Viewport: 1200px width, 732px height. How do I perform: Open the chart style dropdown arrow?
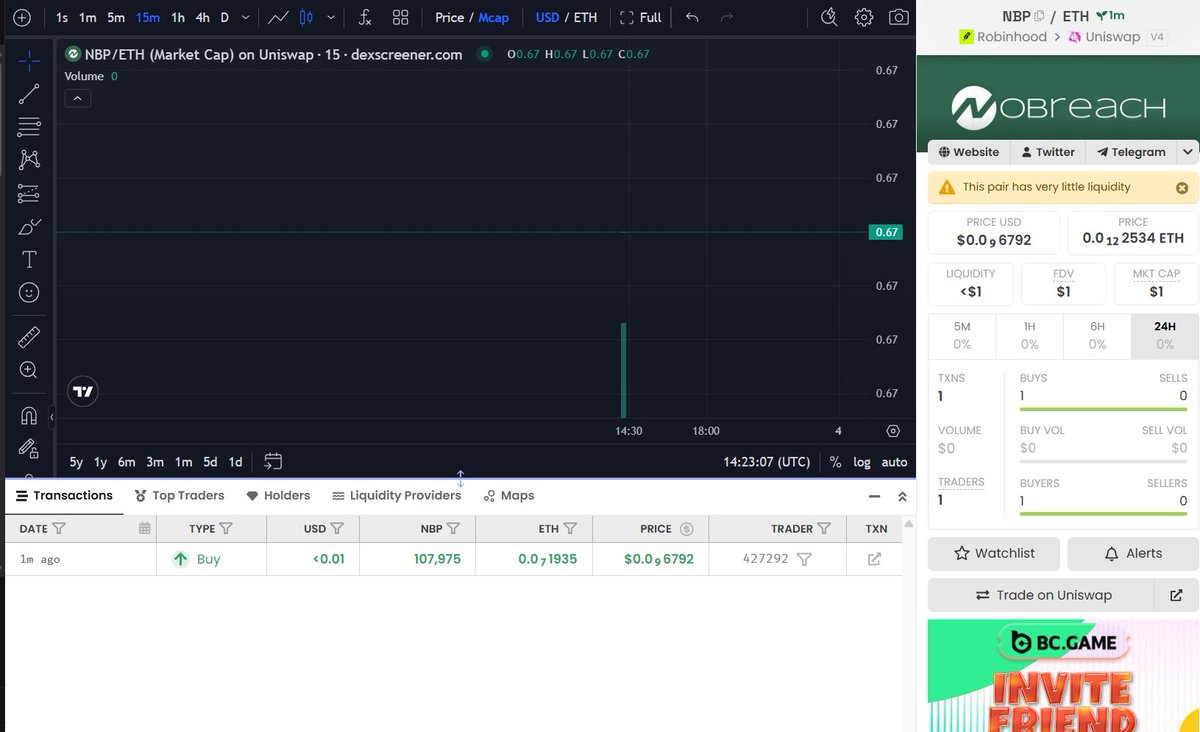[331, 17]
